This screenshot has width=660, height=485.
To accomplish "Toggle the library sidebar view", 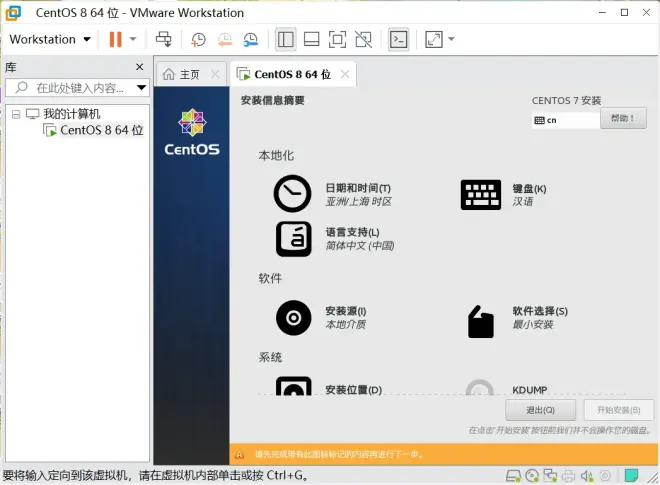I will (x=285, y=40).
